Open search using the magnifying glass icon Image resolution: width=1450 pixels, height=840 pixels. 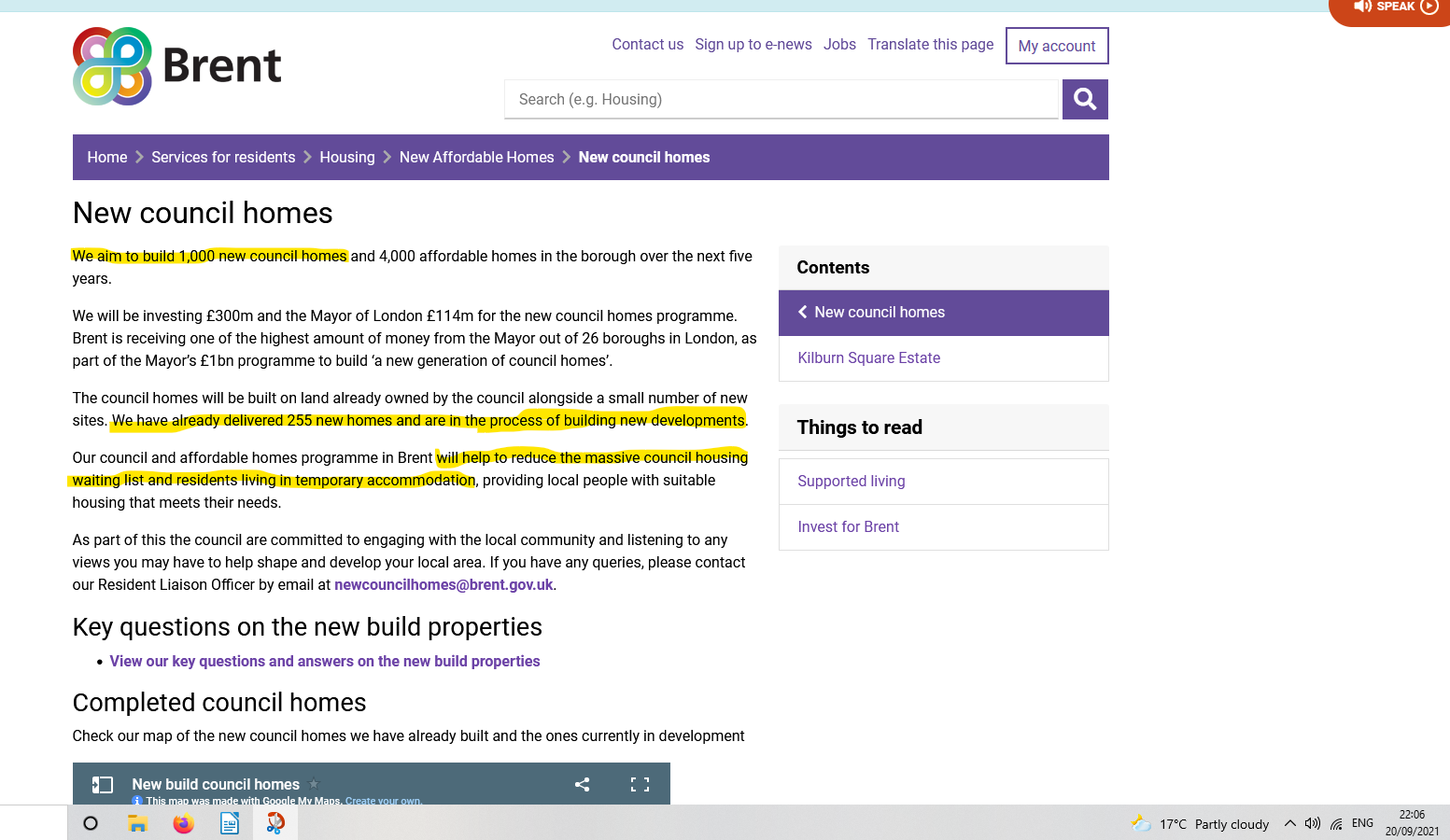[x=1084, y=99]
